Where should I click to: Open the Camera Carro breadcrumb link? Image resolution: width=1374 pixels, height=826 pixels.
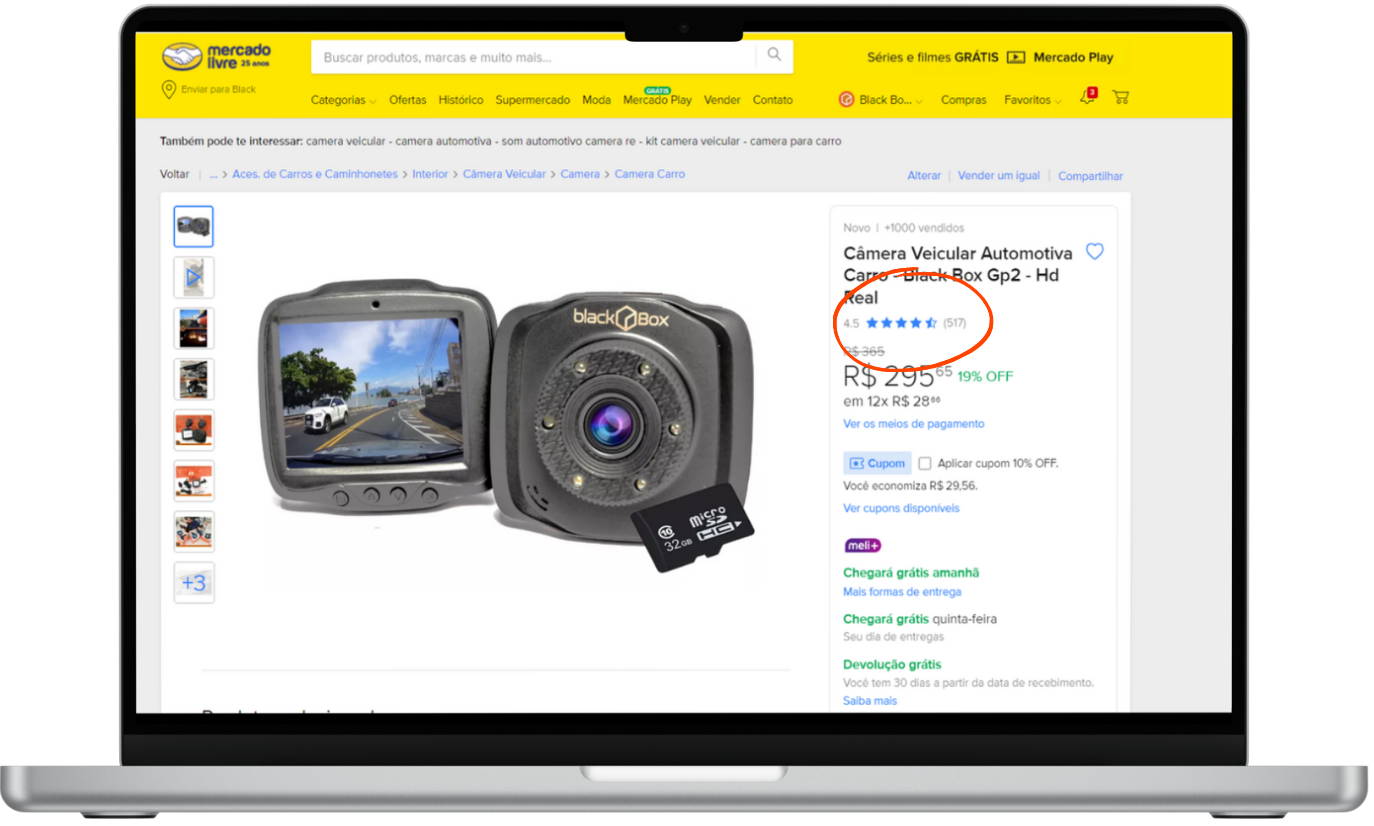tap(650, 174)
